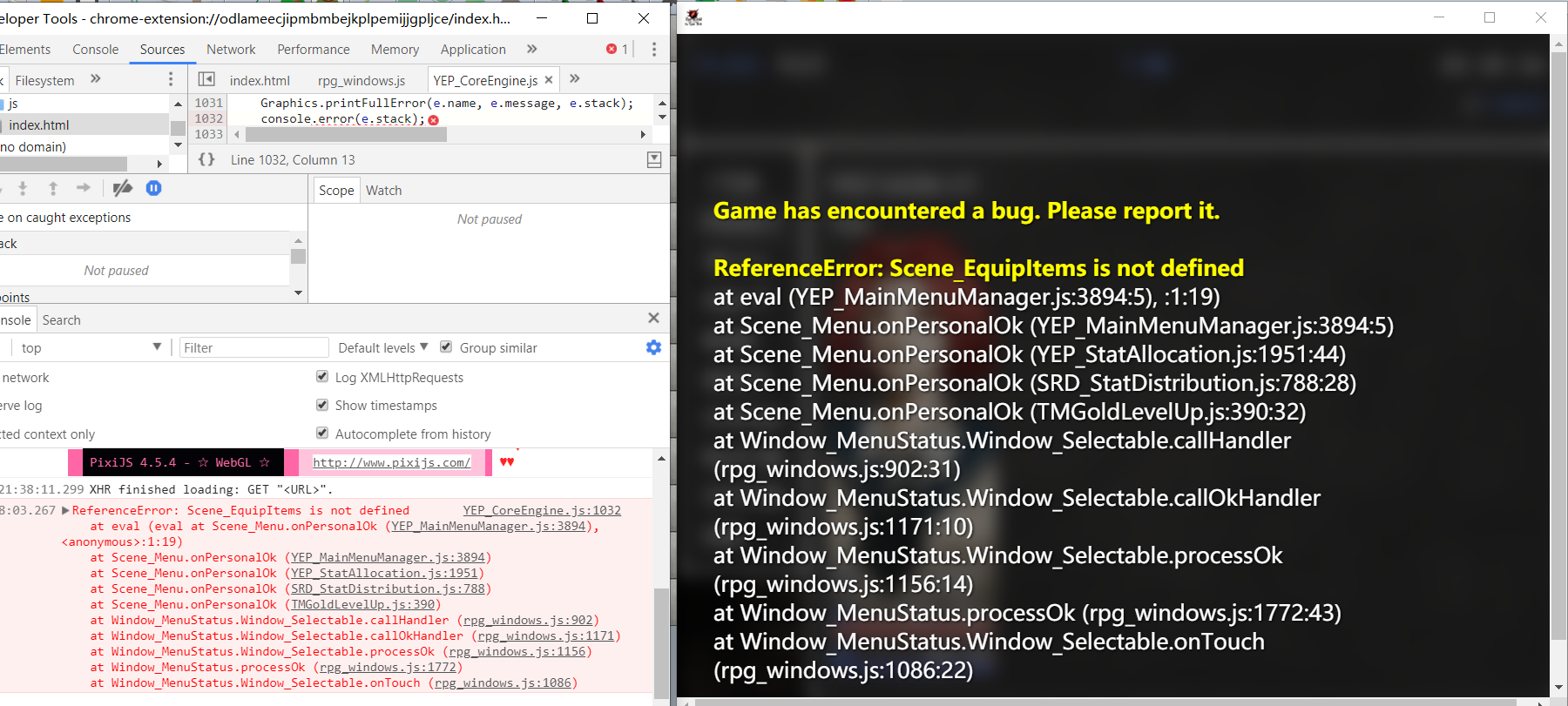
Task: Click the call stack pane scroll-down arrow
Action: pos(299,293)
